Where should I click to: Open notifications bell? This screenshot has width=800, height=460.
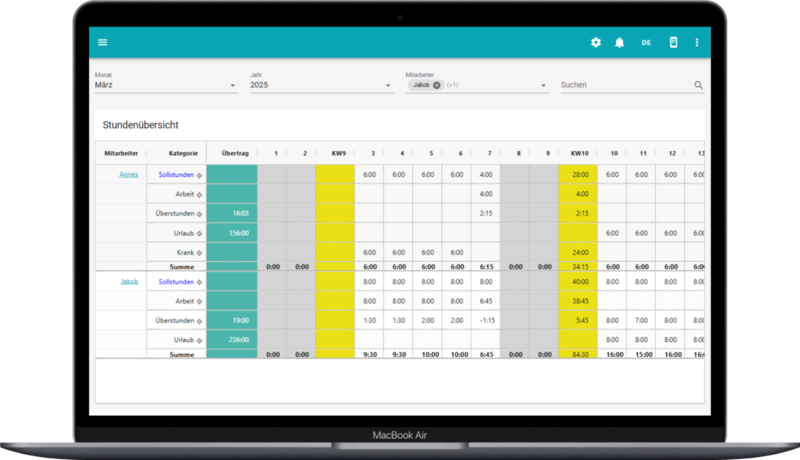620,42
